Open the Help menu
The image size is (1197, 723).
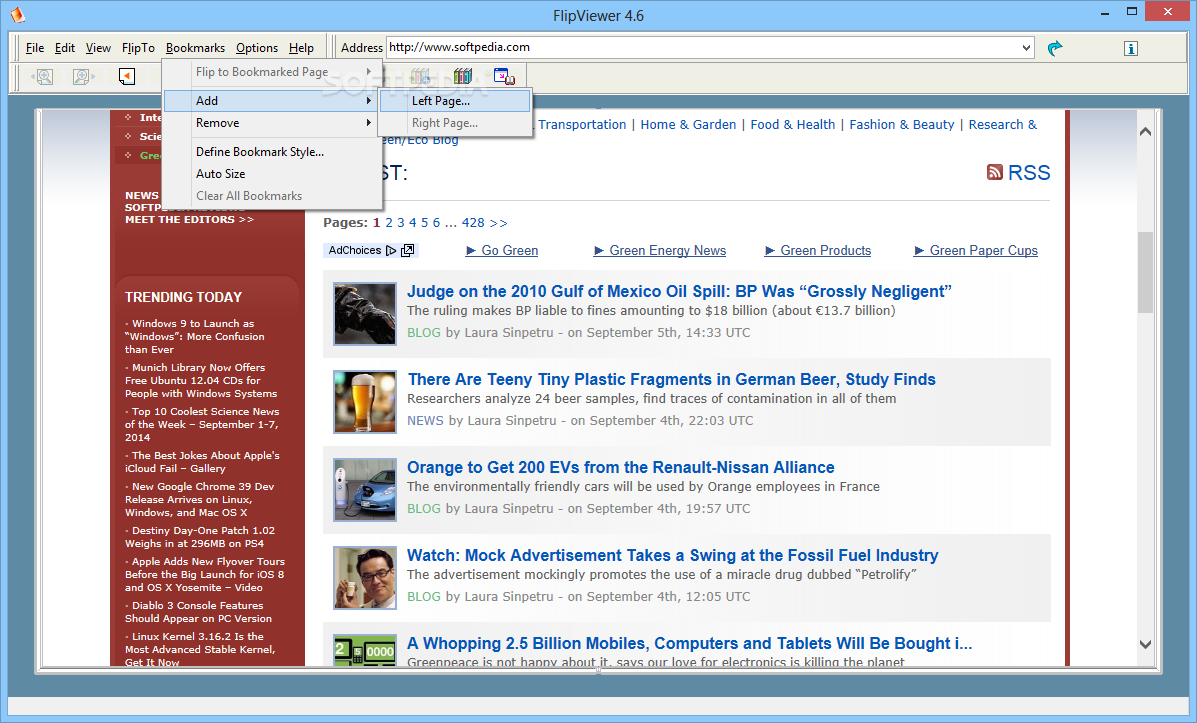pyautogui.click(x=301, y=47)
